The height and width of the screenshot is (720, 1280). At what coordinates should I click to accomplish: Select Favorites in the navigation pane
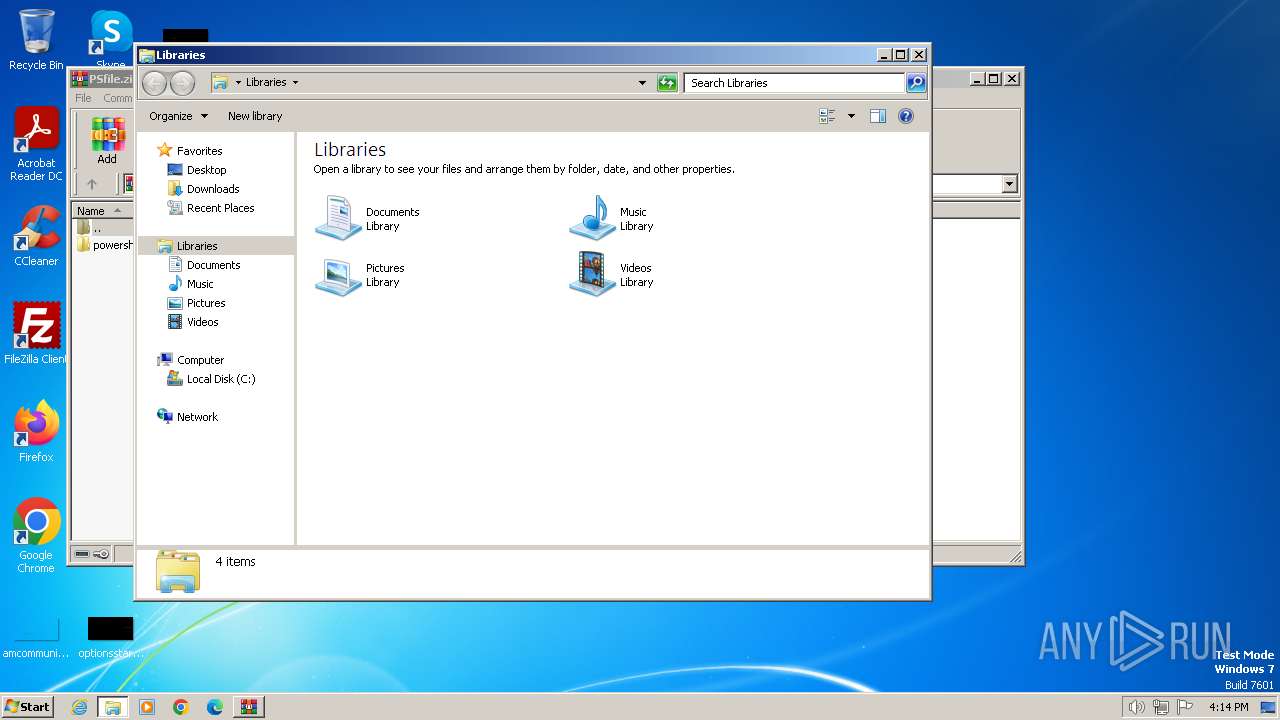[199, 151]
